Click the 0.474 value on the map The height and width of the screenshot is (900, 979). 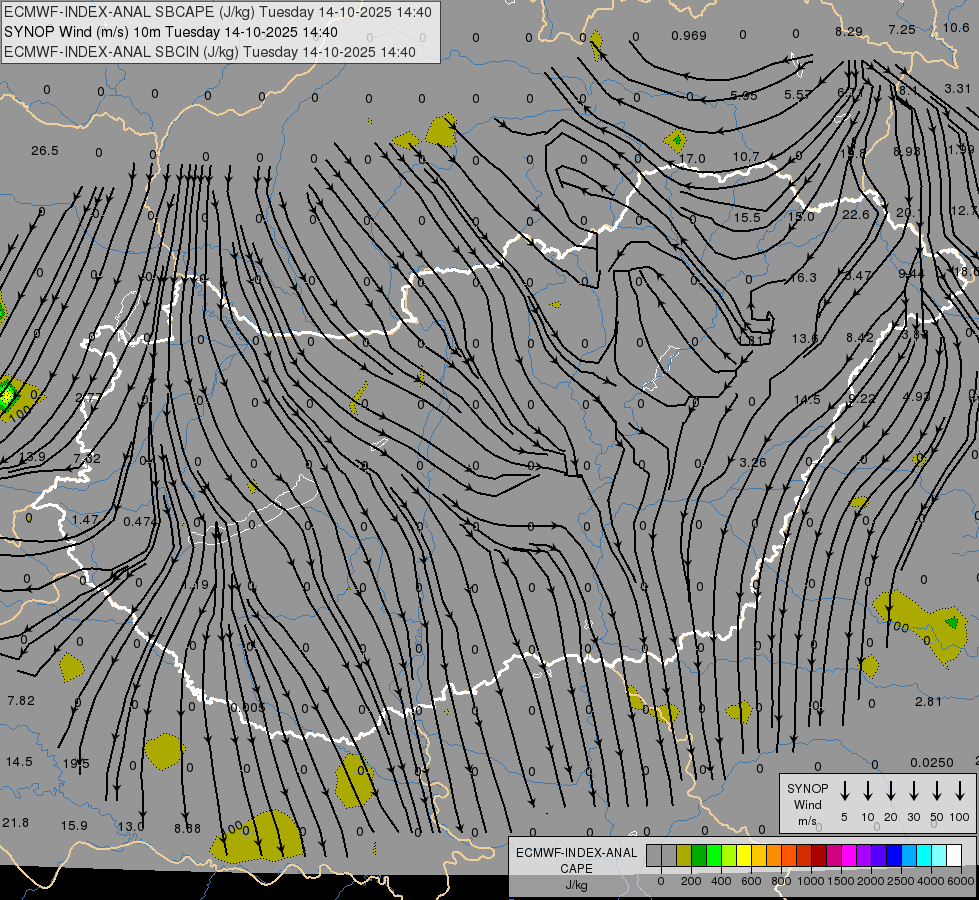click(140, 521)
